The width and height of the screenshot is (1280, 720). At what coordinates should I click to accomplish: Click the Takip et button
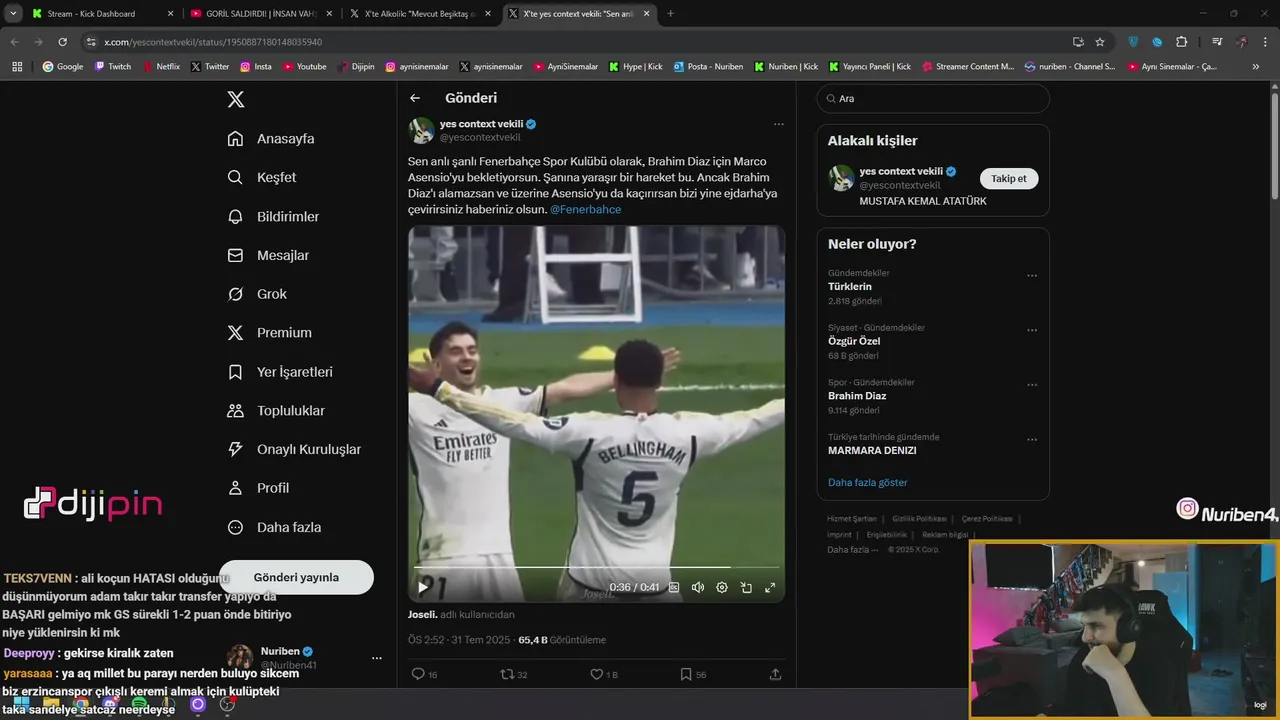pyautogui.click(x=1008, y=178)
